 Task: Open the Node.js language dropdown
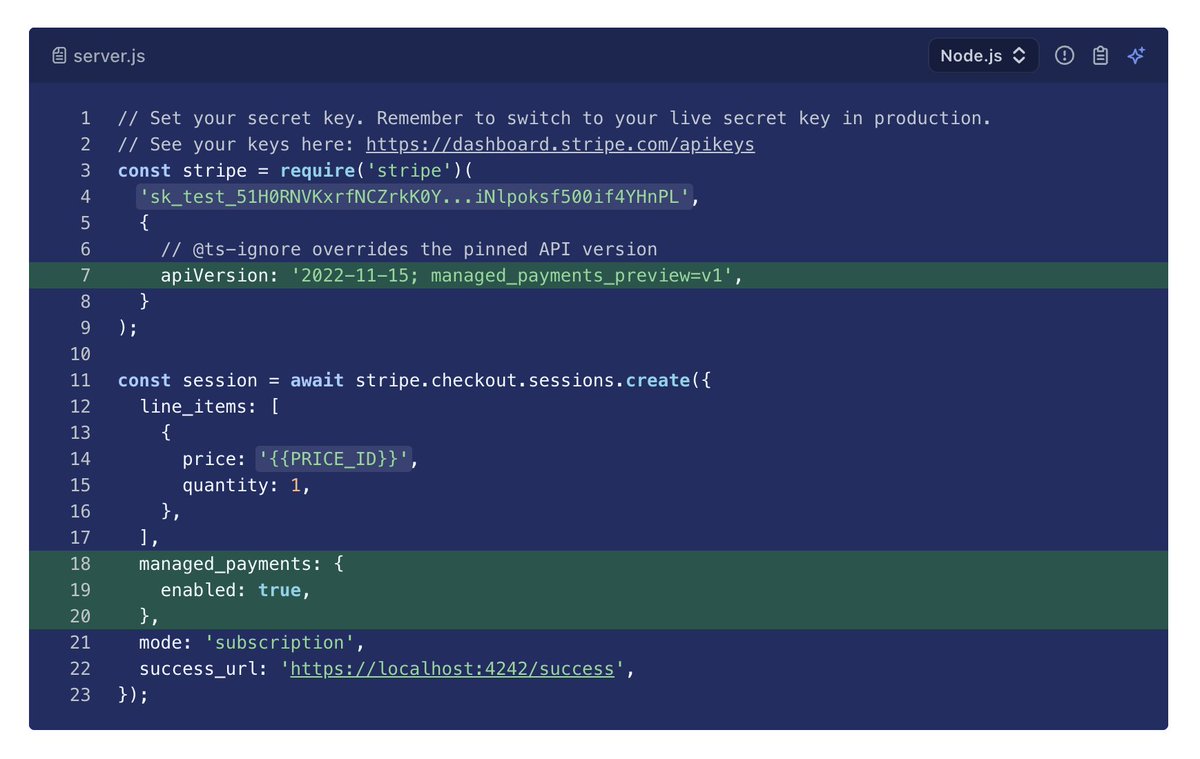[x=983, y=56]
